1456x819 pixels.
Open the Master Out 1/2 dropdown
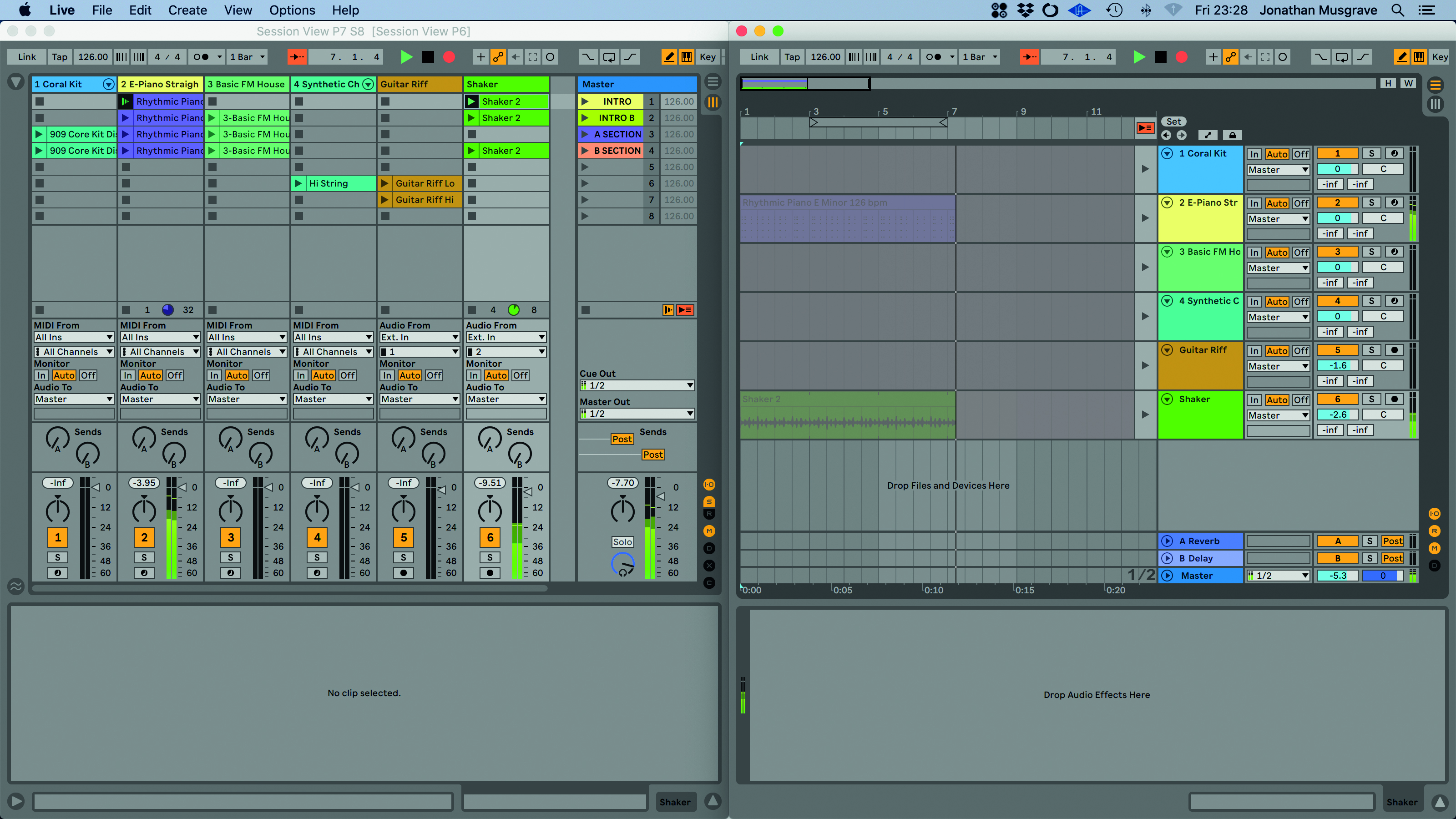[637, 414]
